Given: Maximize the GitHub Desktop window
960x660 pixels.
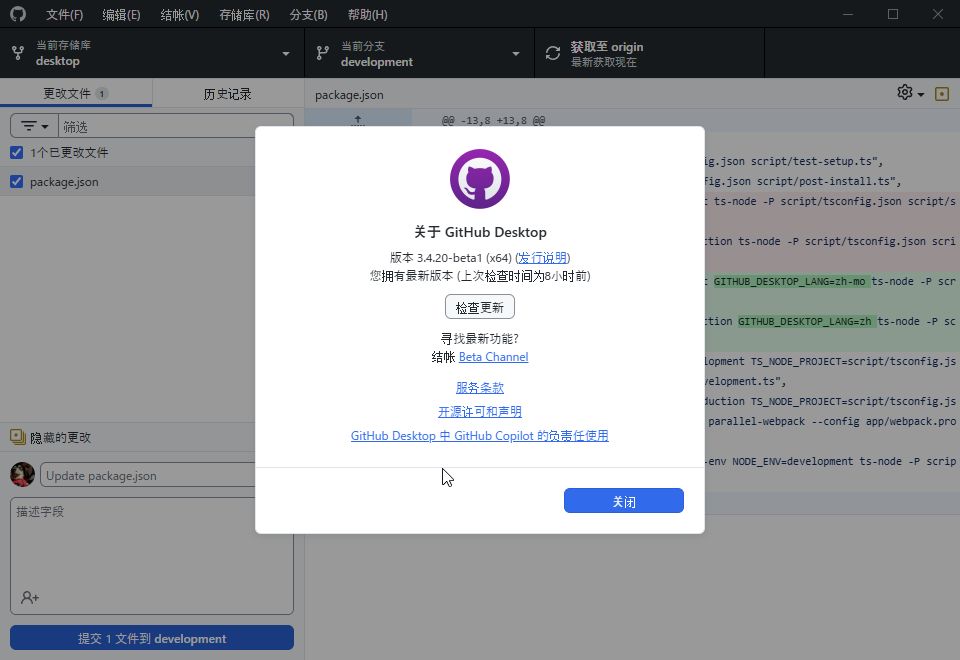Looking at the screenshot, I should pyautogui.click(x=893, y=14).
